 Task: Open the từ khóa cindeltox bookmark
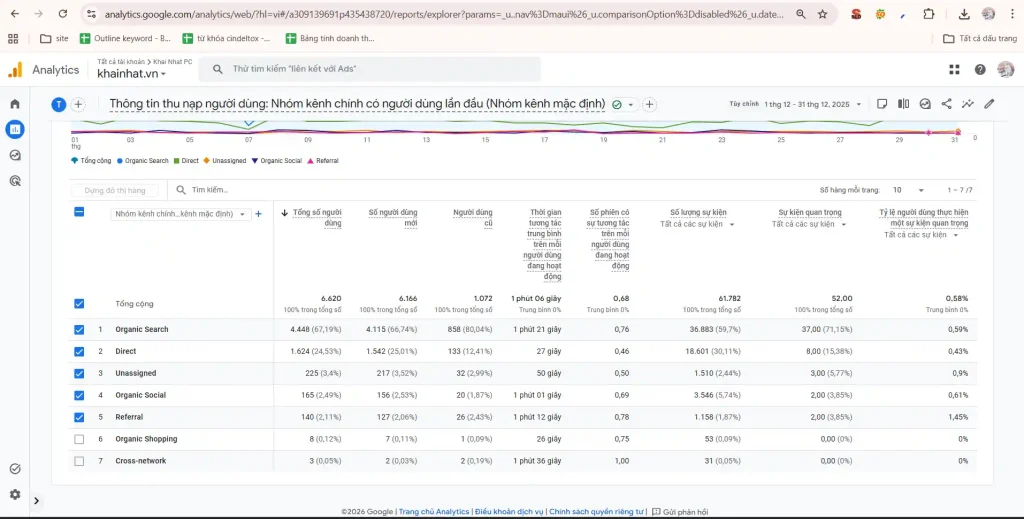click(x=227, y=39)
